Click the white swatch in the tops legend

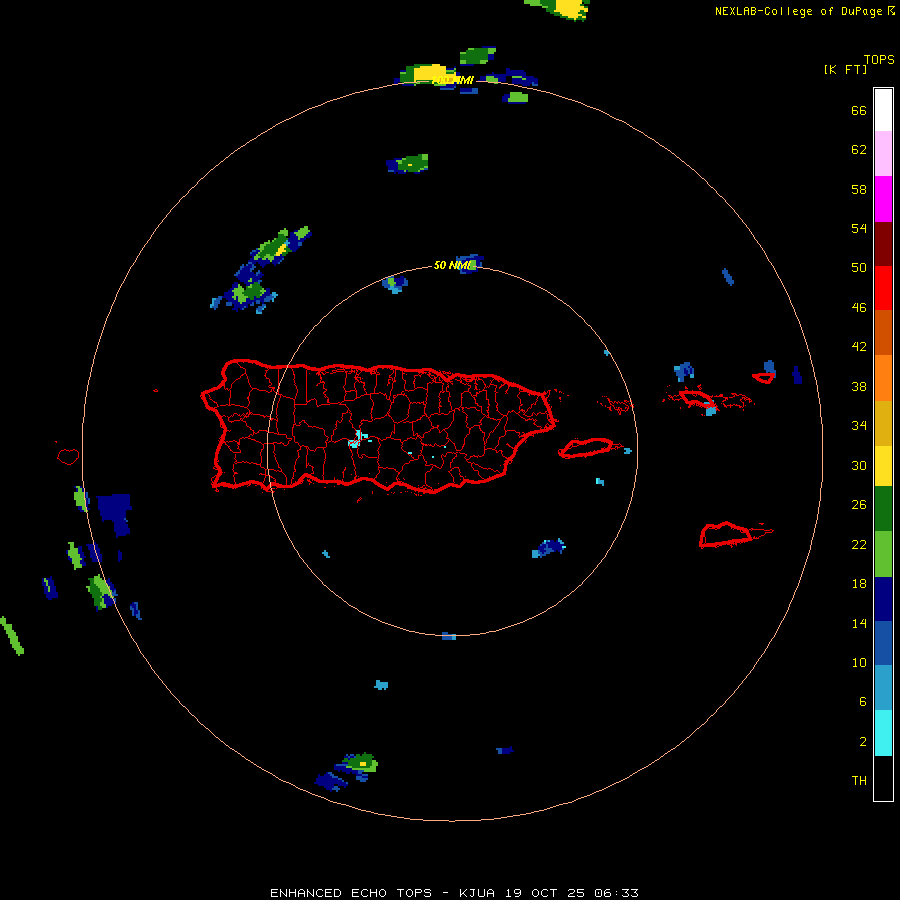[883, 110]
